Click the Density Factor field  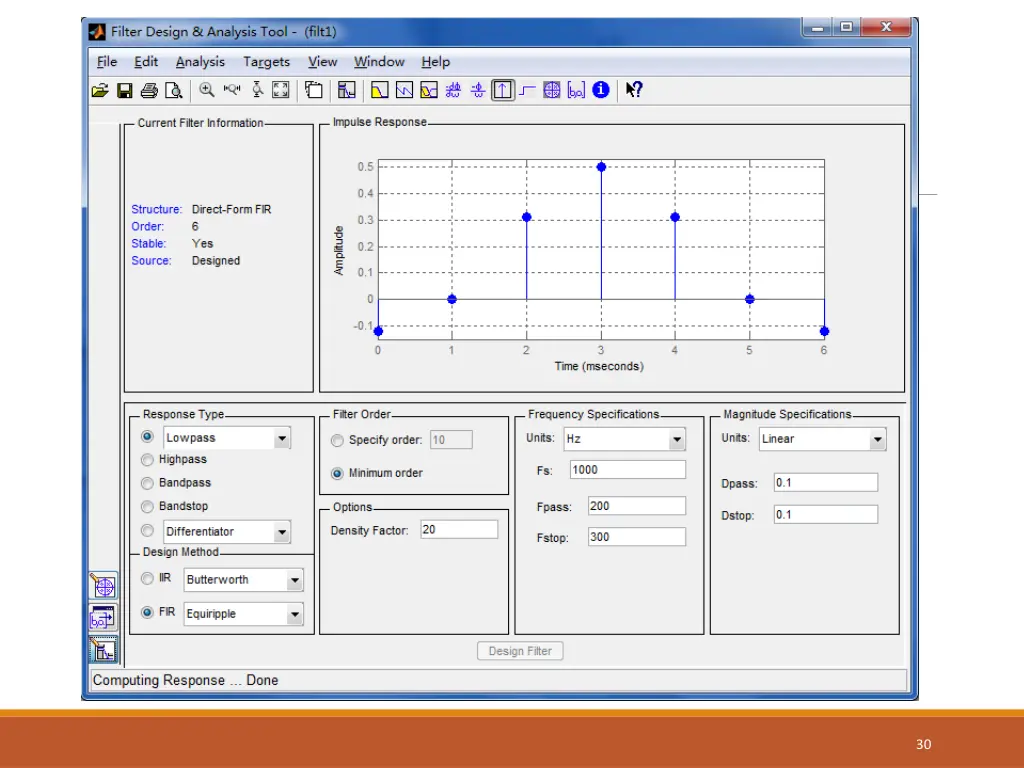click(459, 530)
